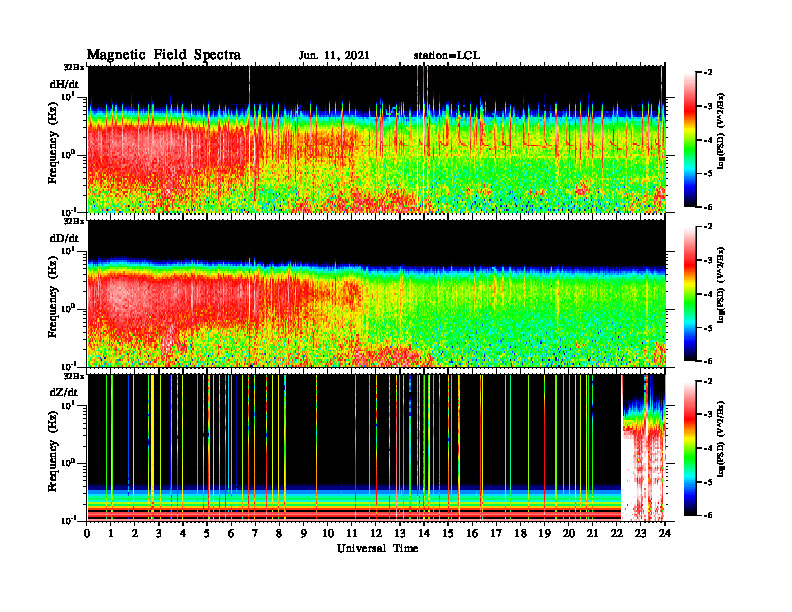
Task: Click hour tick label '22' on time axis
Action: point(617,533)
